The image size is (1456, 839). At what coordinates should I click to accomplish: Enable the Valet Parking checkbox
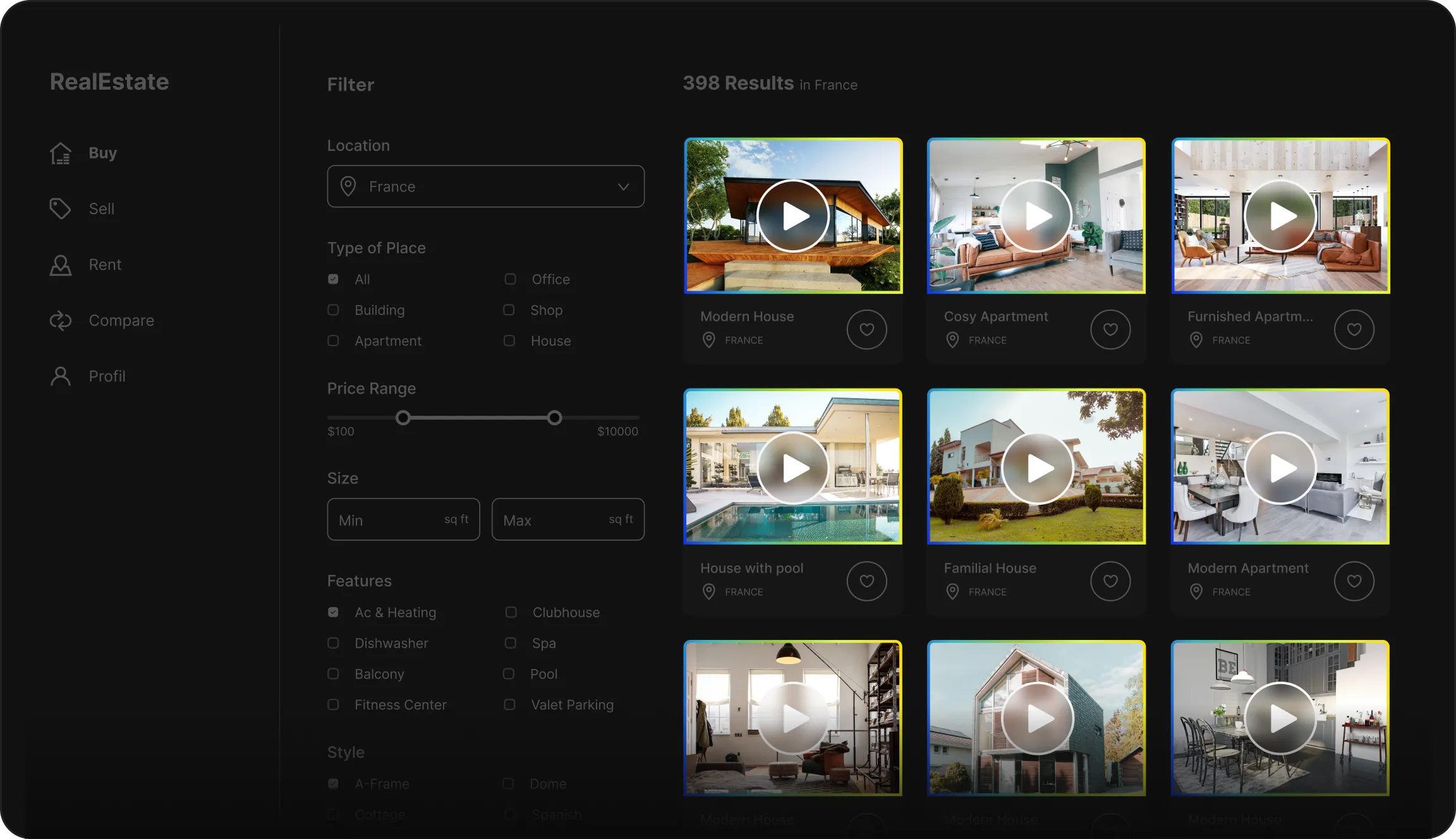click(509, 704)
